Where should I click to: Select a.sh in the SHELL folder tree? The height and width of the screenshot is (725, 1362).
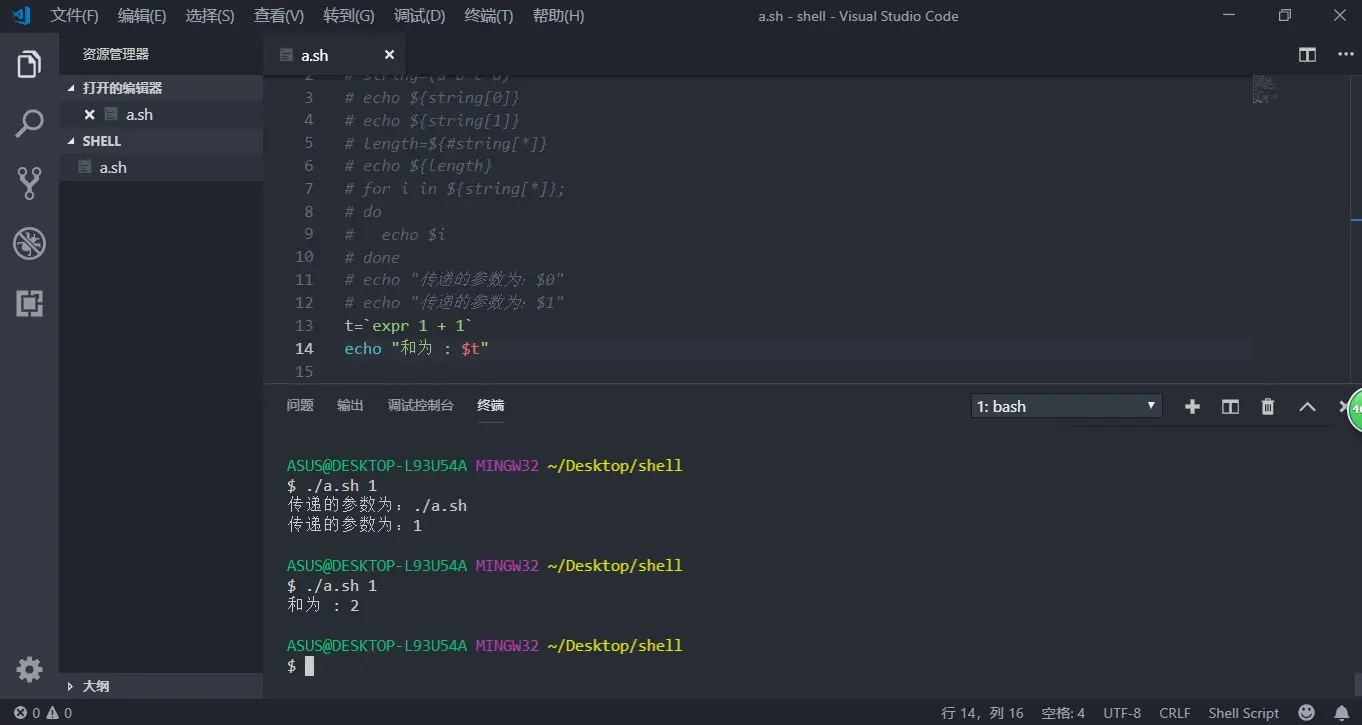coord(161,168)
